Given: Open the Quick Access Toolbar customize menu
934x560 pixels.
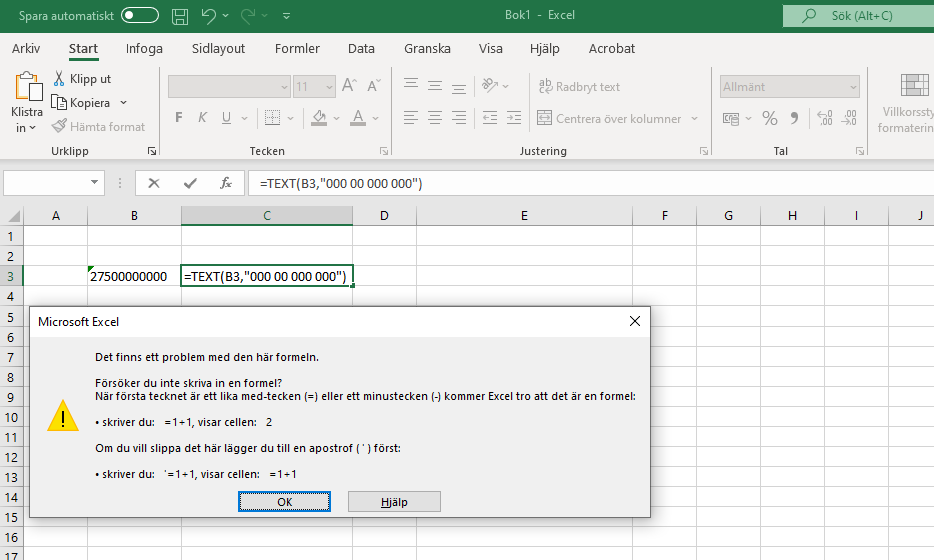Looking at the screenshot, I should [287, 16].
